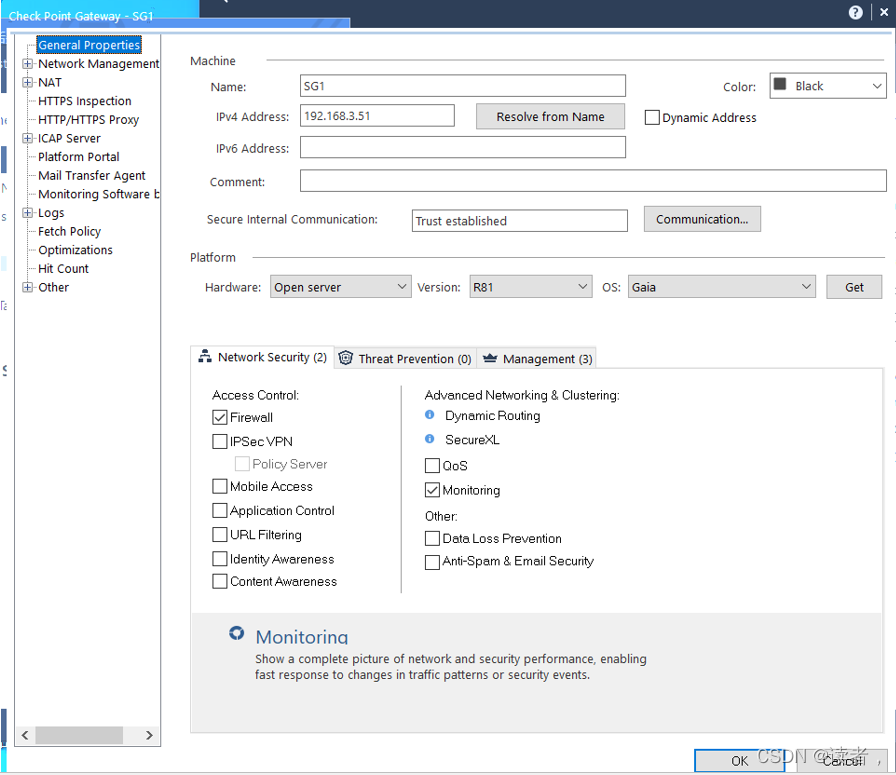Open the Color dropdown

(x=827, y=86)
